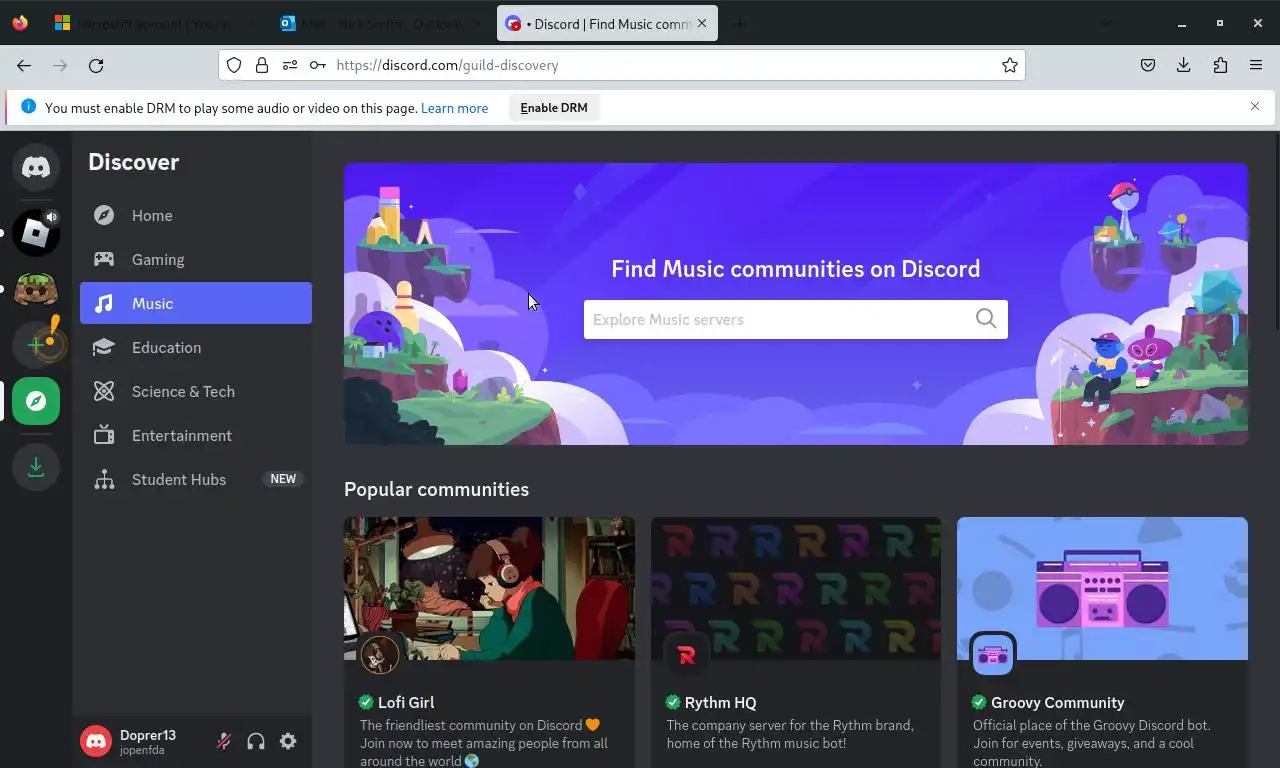The image size is (1280, 768).
Task: Bookmark this page with star icon
Action: pos(1010,65)
